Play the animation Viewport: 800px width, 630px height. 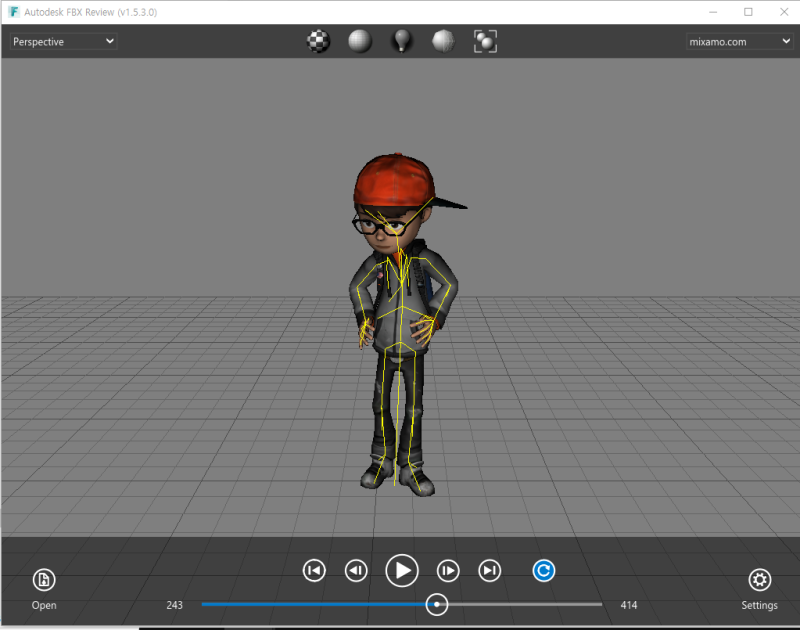point(402,570)
